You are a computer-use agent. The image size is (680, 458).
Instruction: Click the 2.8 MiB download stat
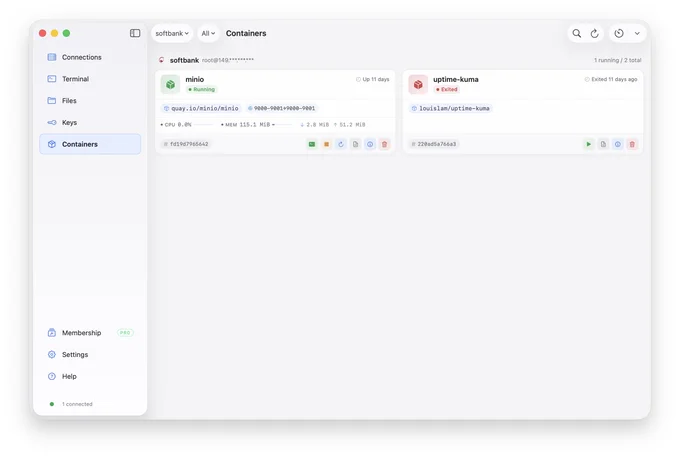pos(315,124)
